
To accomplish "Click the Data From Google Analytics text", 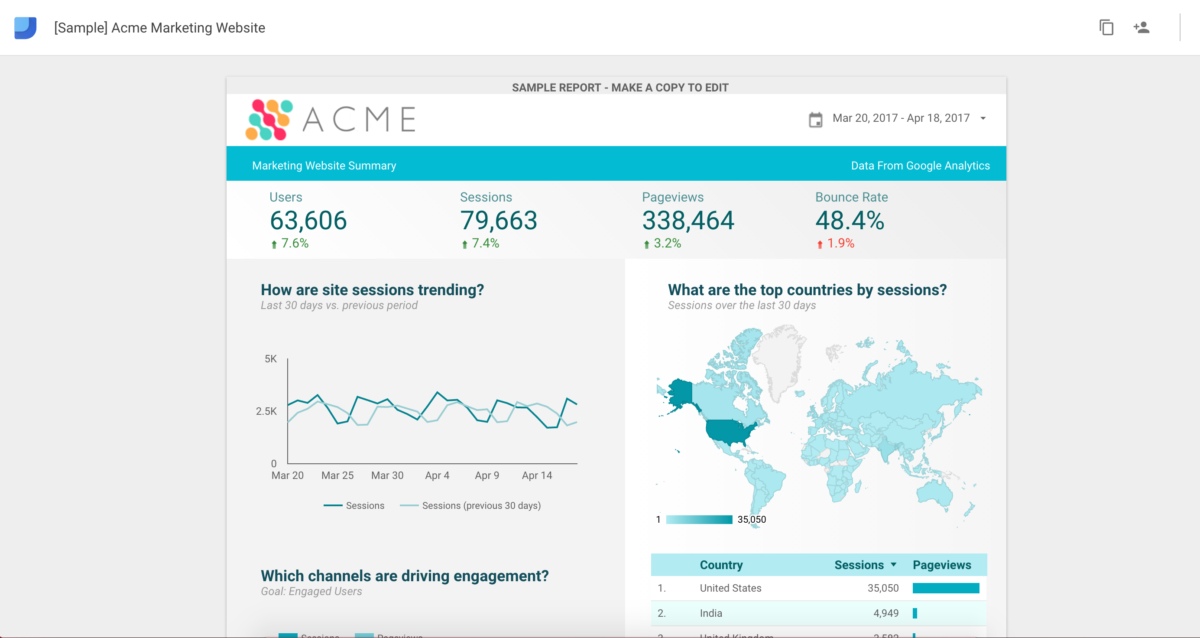I will coord(920,166).
